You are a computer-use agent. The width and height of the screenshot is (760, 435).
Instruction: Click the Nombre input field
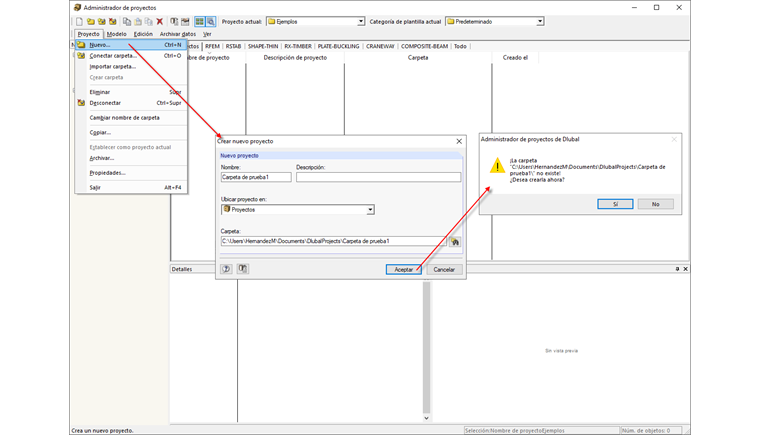(x=256, y=177)
